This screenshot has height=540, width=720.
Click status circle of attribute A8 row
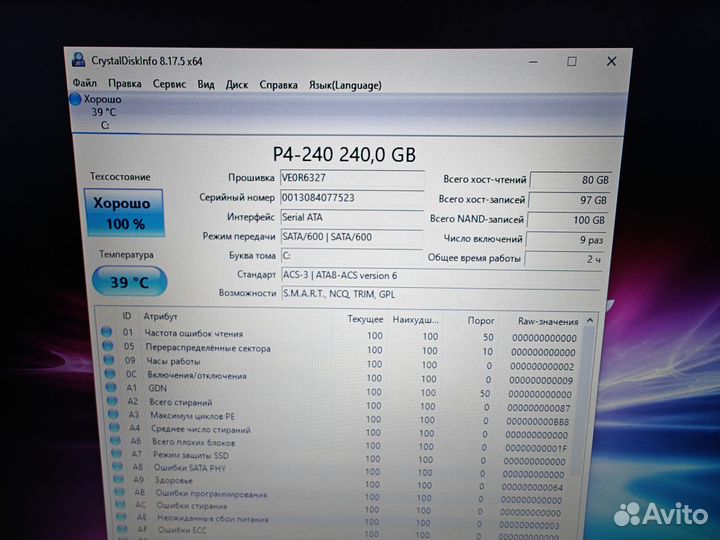tap(118, 467)
